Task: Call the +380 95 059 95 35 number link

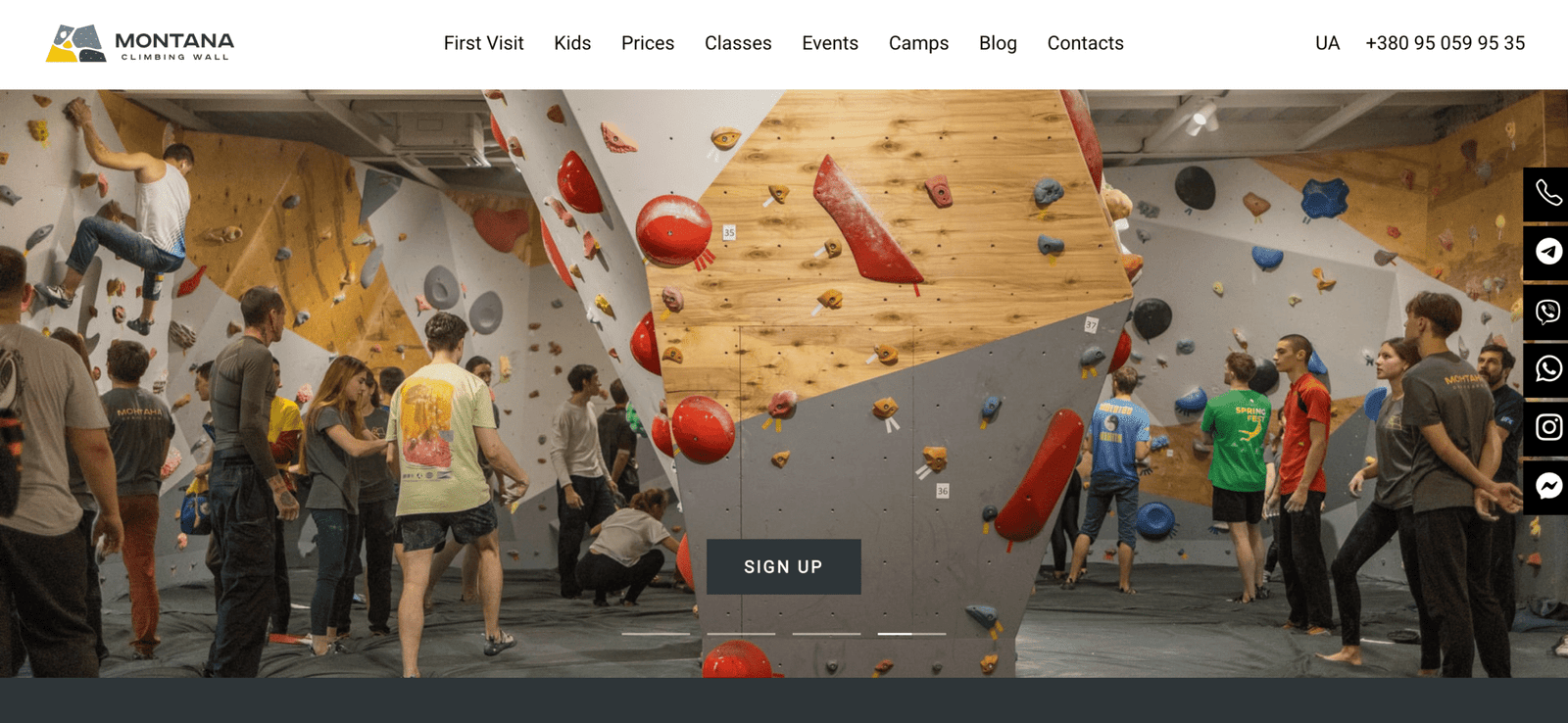Action: click(x=1445, y=43)
